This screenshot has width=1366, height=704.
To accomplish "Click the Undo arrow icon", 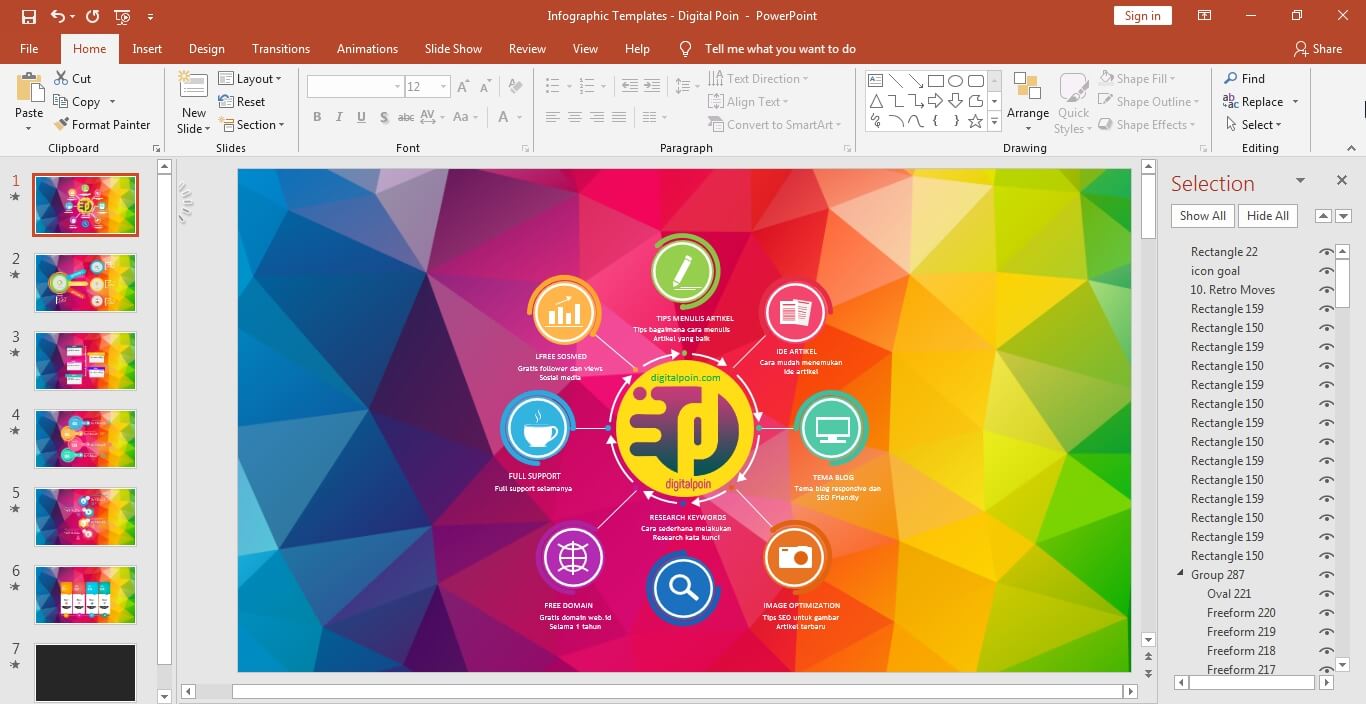I will (x=57, y=16).
